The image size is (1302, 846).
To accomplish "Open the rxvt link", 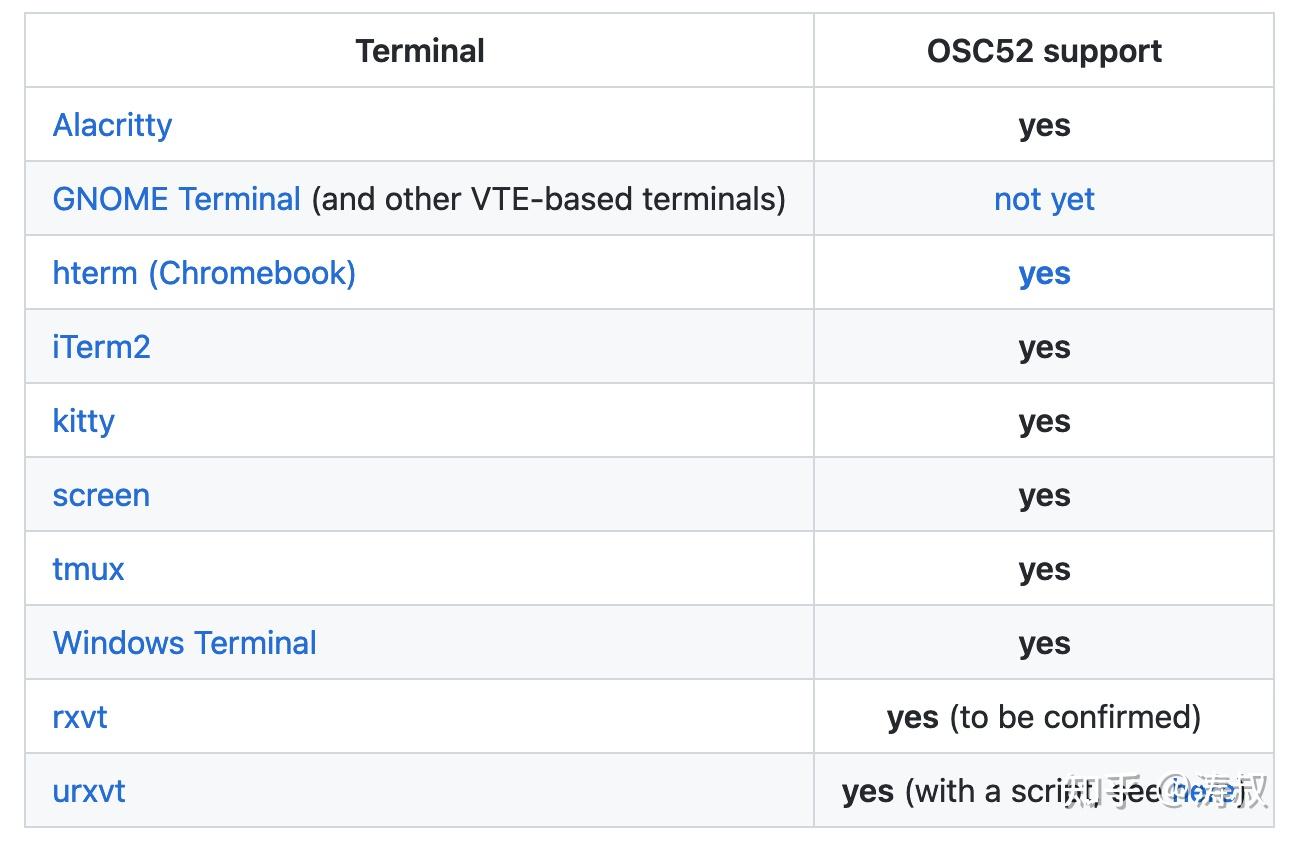I will coord(79,717).
